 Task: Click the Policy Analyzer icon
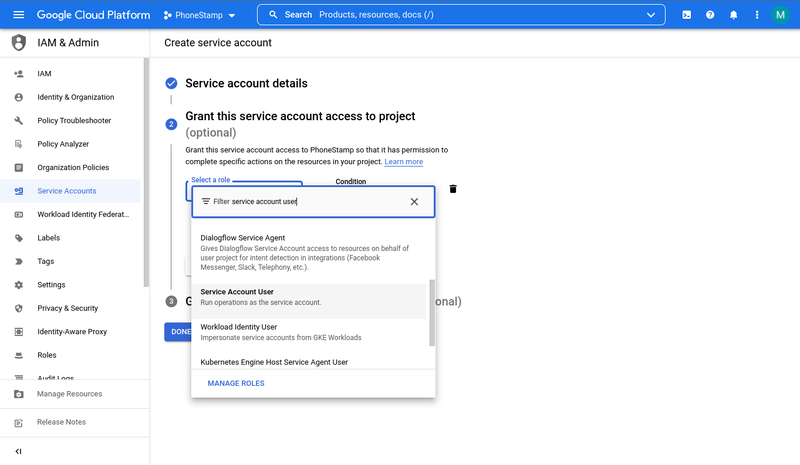pos(19,144)
